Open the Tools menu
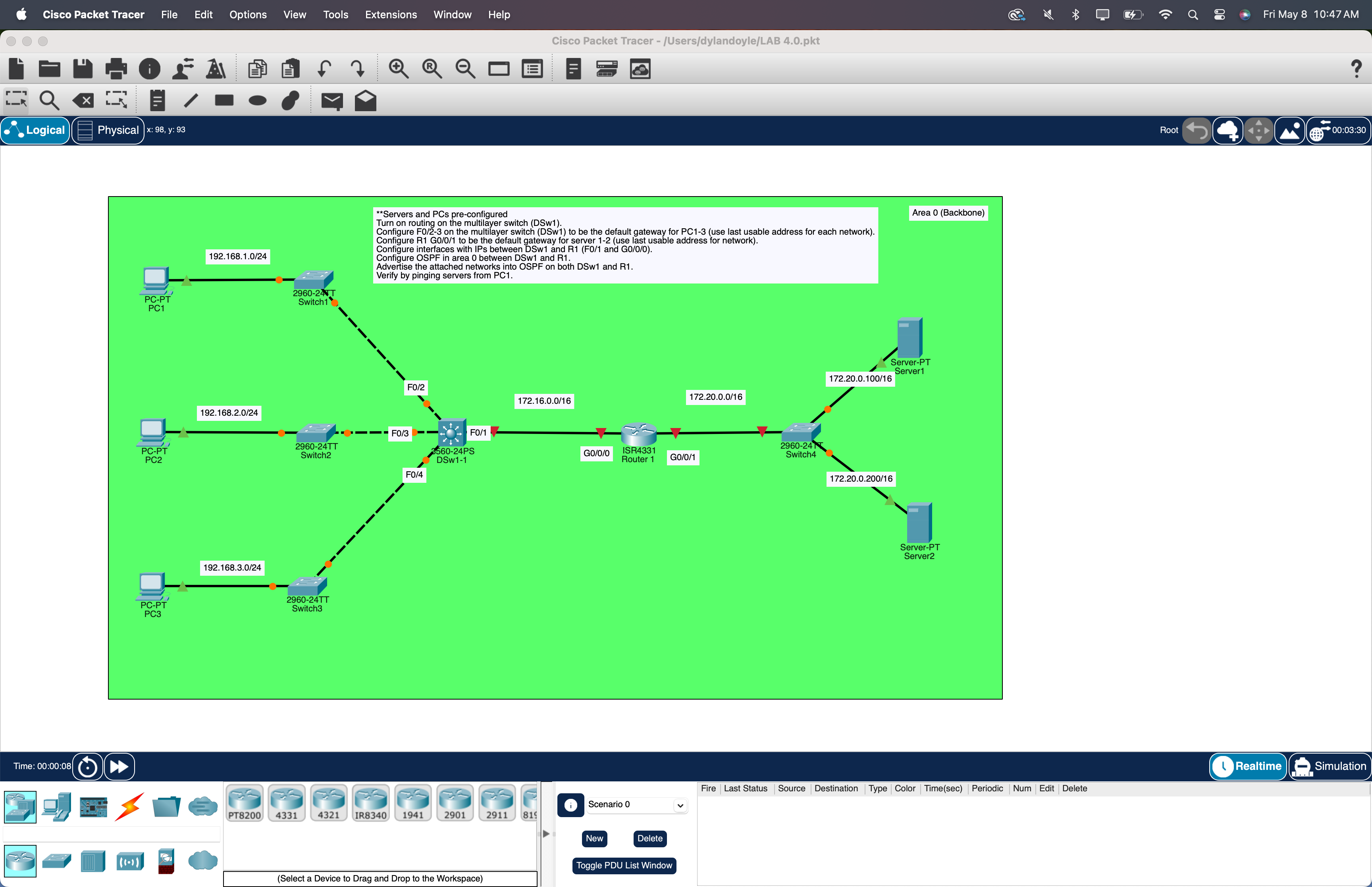 click(336, 14)
